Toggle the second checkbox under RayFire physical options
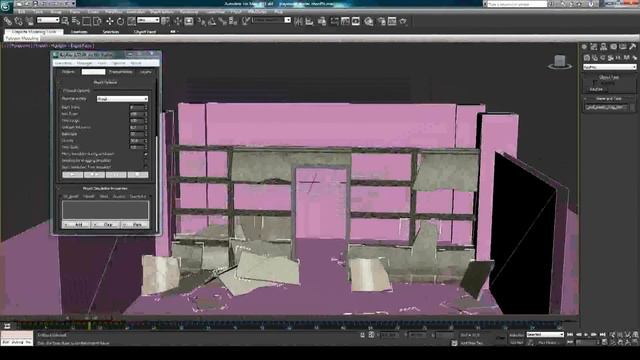The image size is (640, 360). click(146, 161)
